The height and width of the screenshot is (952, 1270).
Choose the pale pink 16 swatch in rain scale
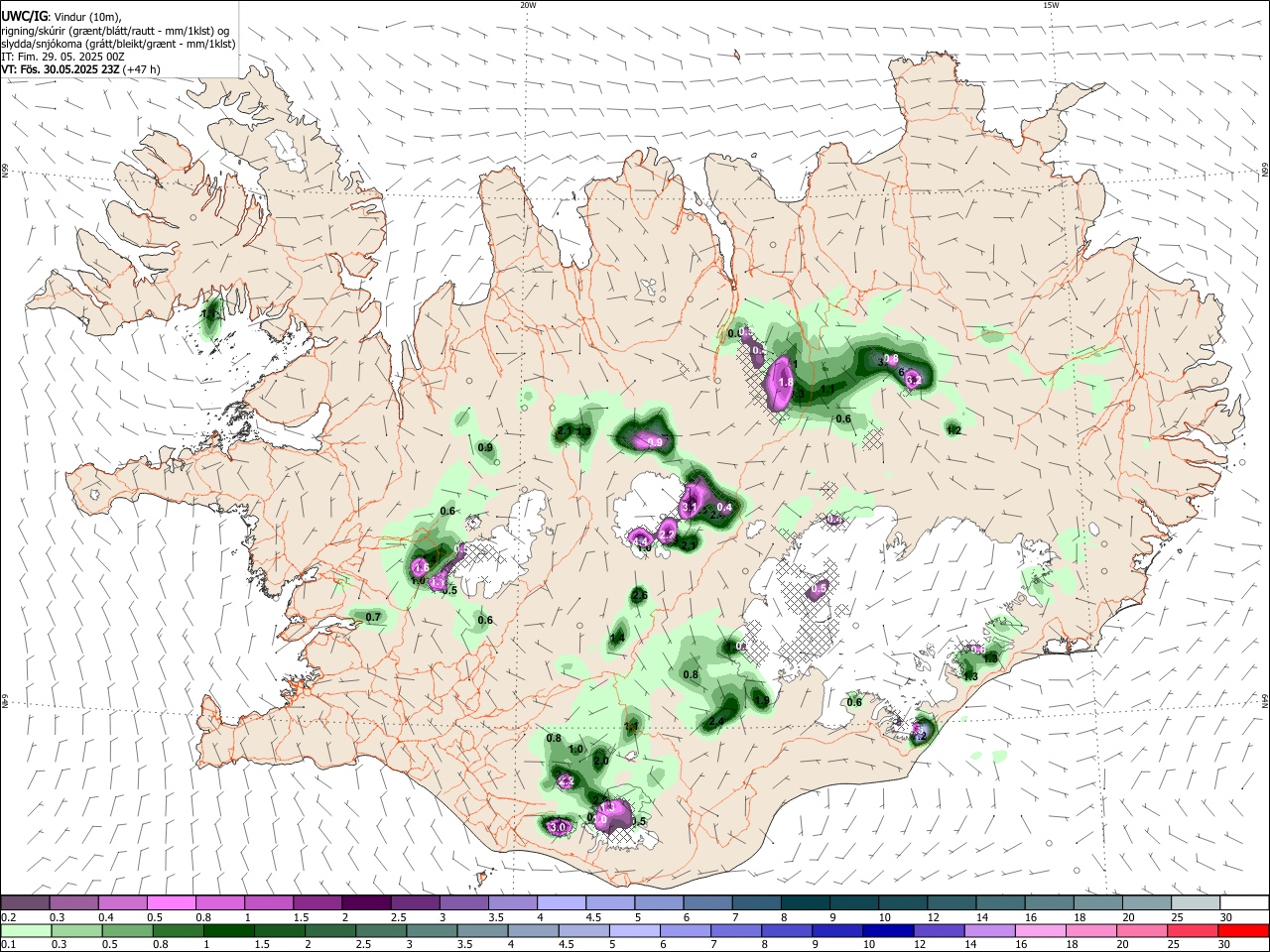pos(1041,930)
